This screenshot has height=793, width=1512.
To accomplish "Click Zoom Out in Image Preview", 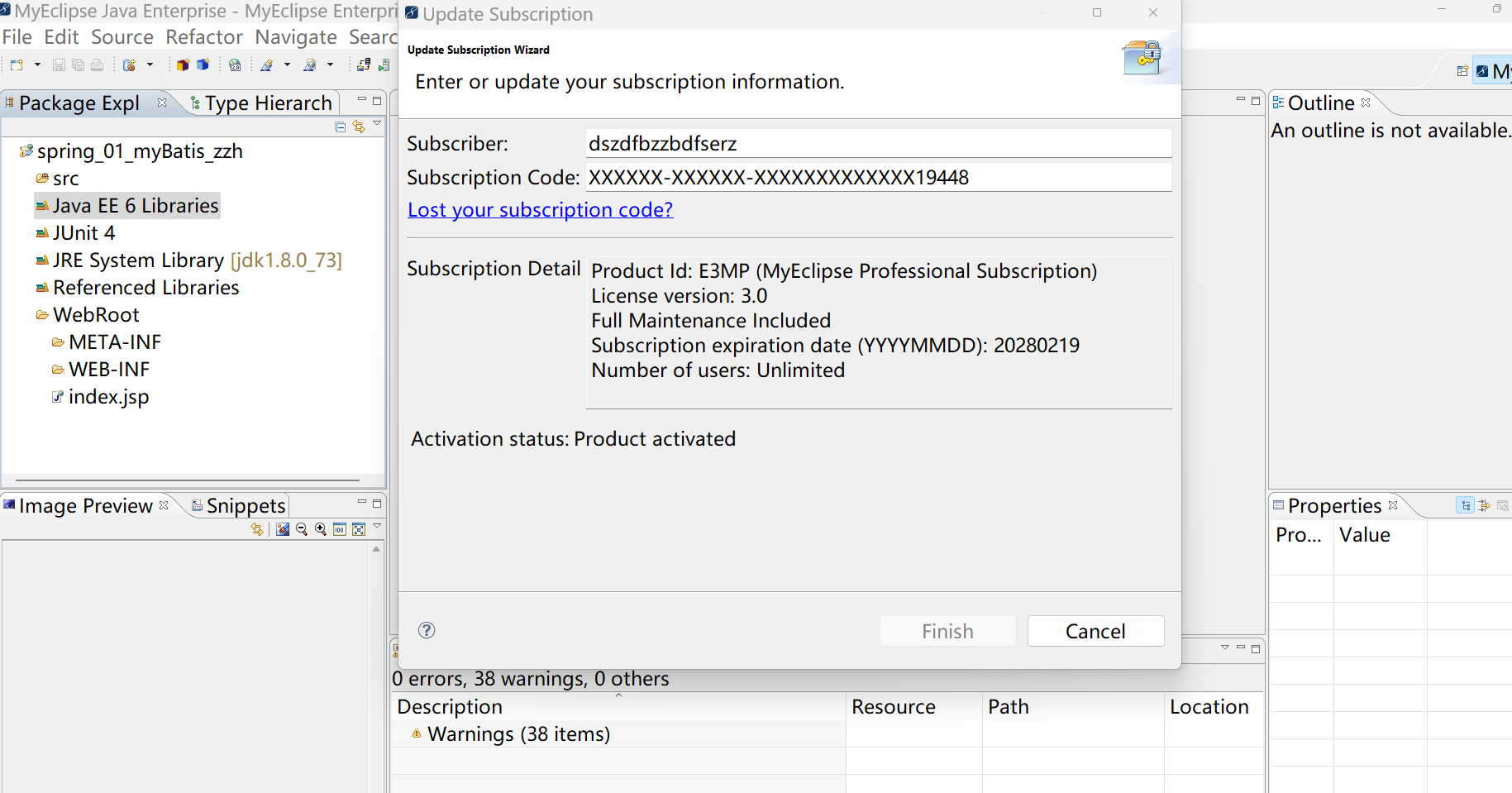I will click(302, 529).
